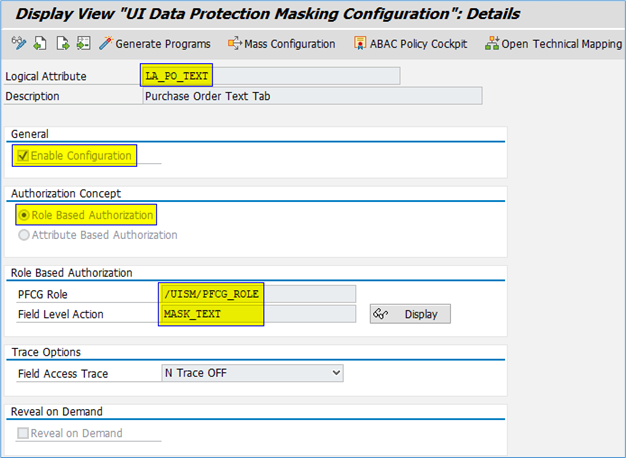Click the Field Level Action MASK_TEXT field
The height and width of the screenshot is (458, 626).
(x=258, y=314)
